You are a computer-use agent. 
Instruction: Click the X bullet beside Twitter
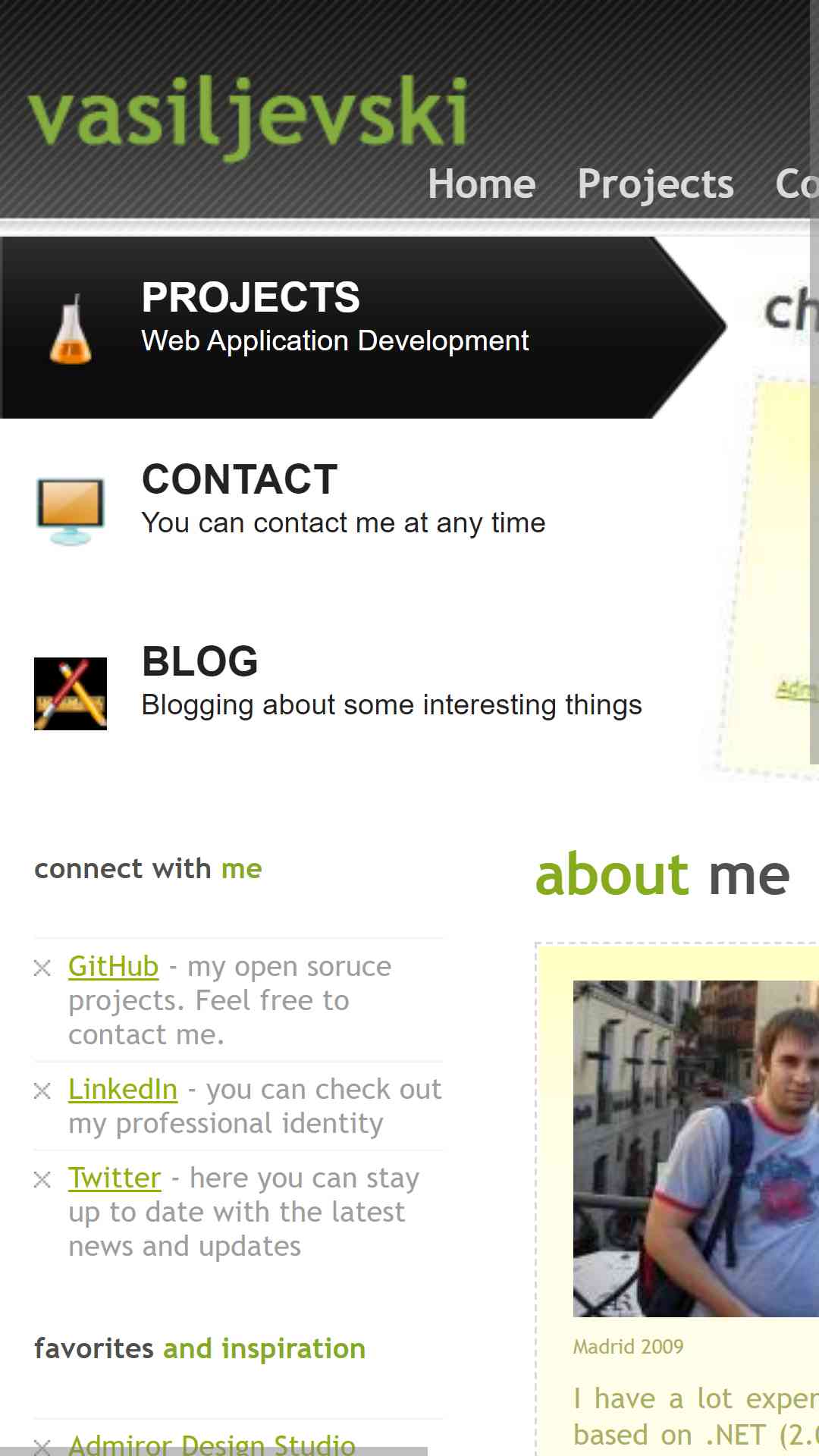tap(42, 1179)
